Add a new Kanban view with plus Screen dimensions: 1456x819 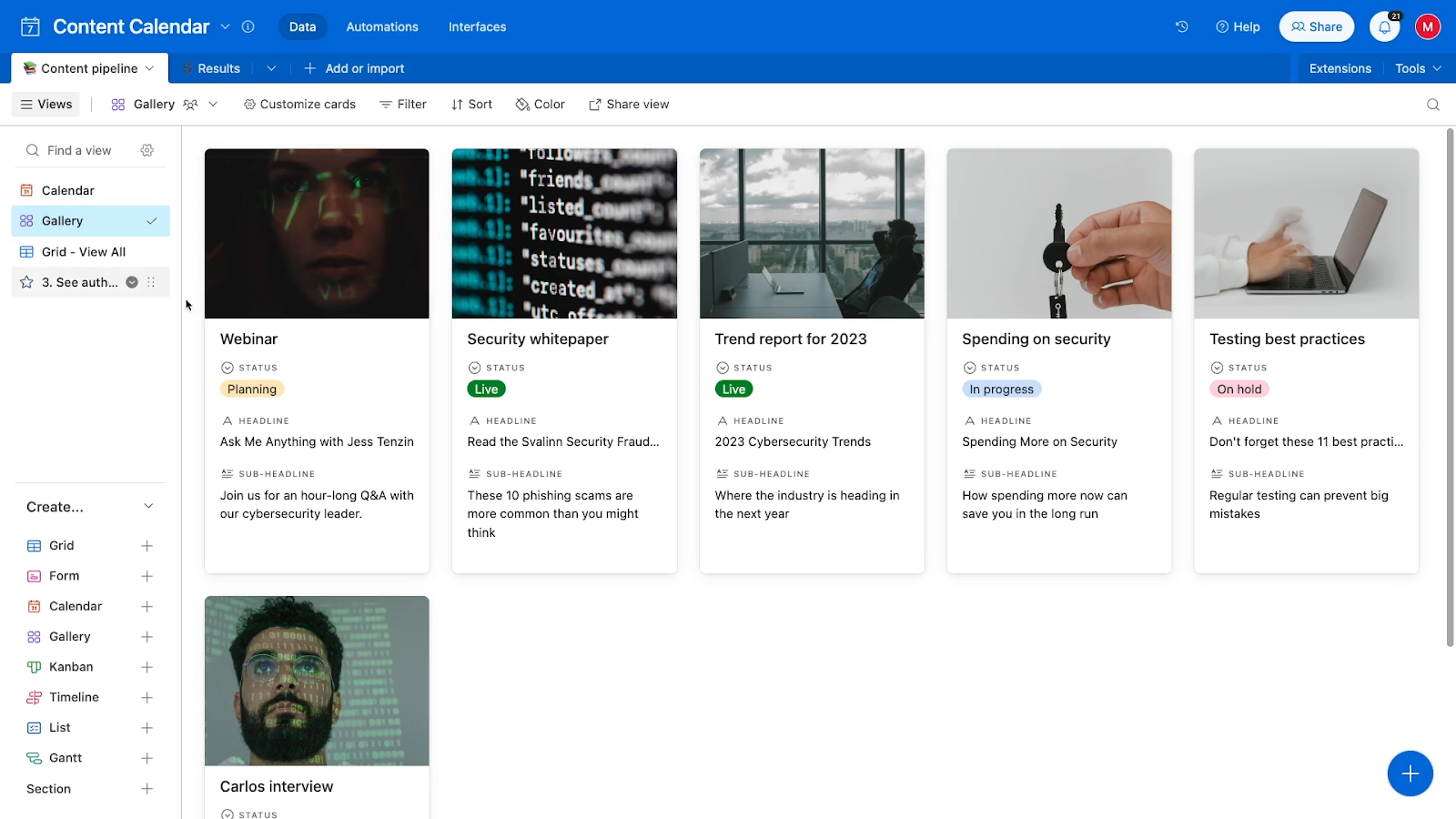pyautogui.click(x=147, y=667)
